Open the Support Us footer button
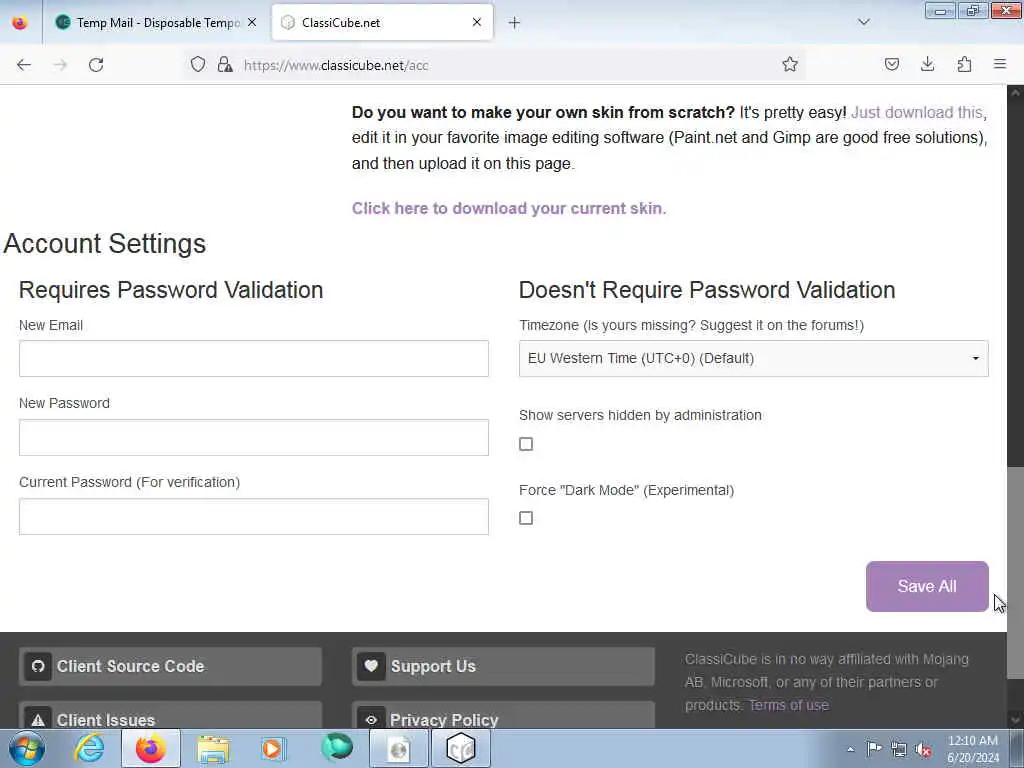The height and width of the screenshot is (768, 1024). click(503, 666)
